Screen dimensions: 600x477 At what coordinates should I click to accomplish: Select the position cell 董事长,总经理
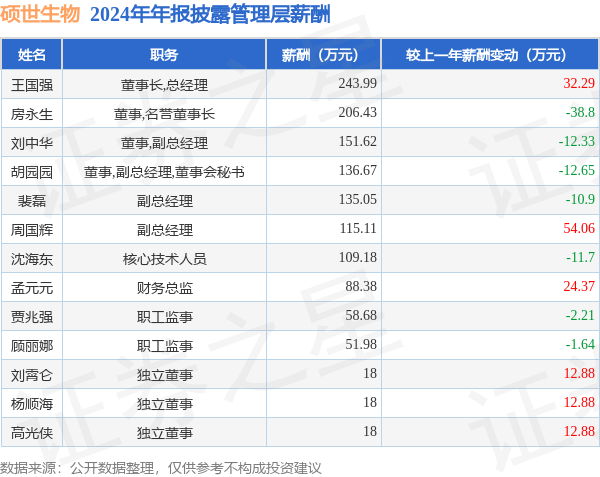(164, 85)
